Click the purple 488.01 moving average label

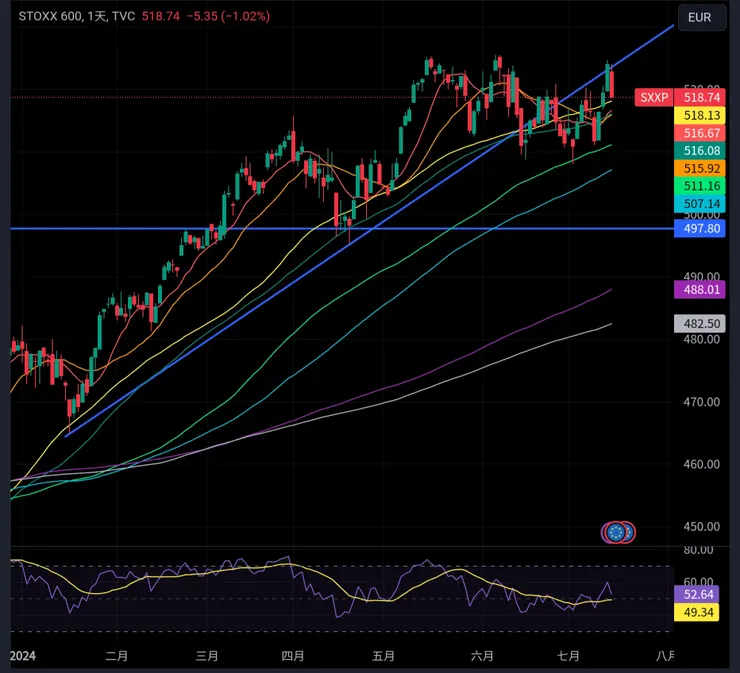(699, 289)
